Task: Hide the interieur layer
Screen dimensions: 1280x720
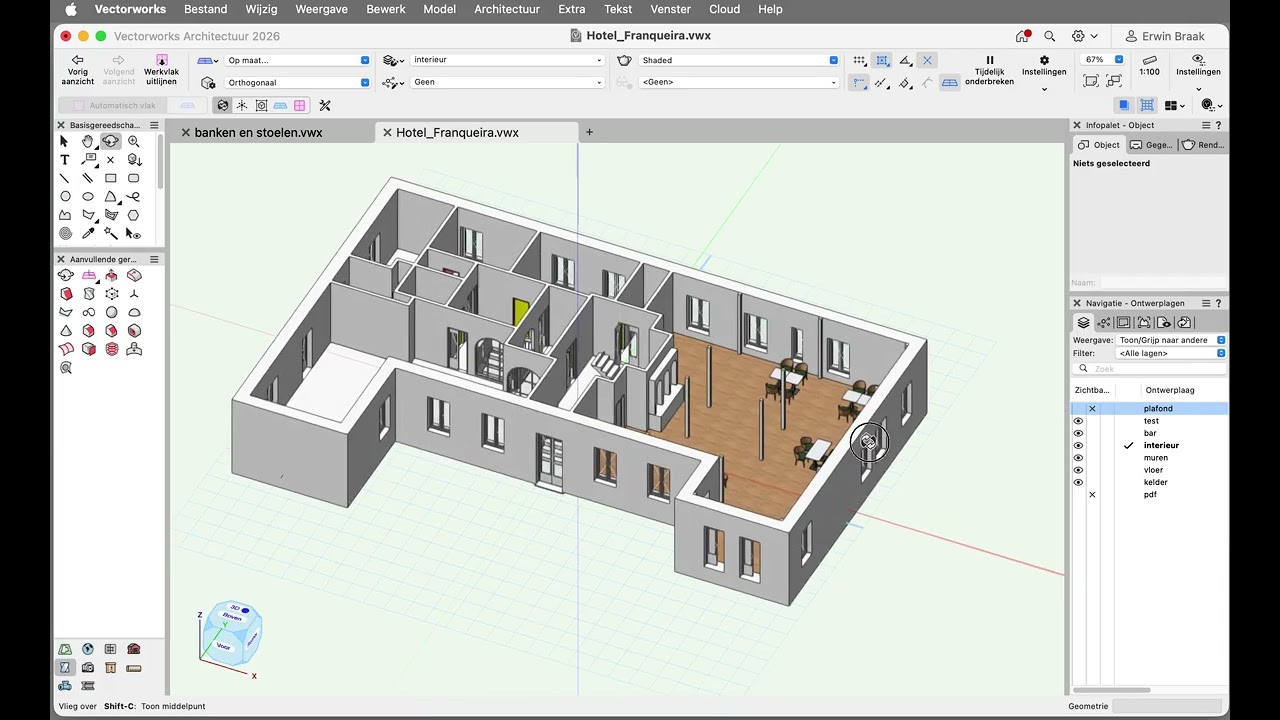Action: tap(1078, 445)
